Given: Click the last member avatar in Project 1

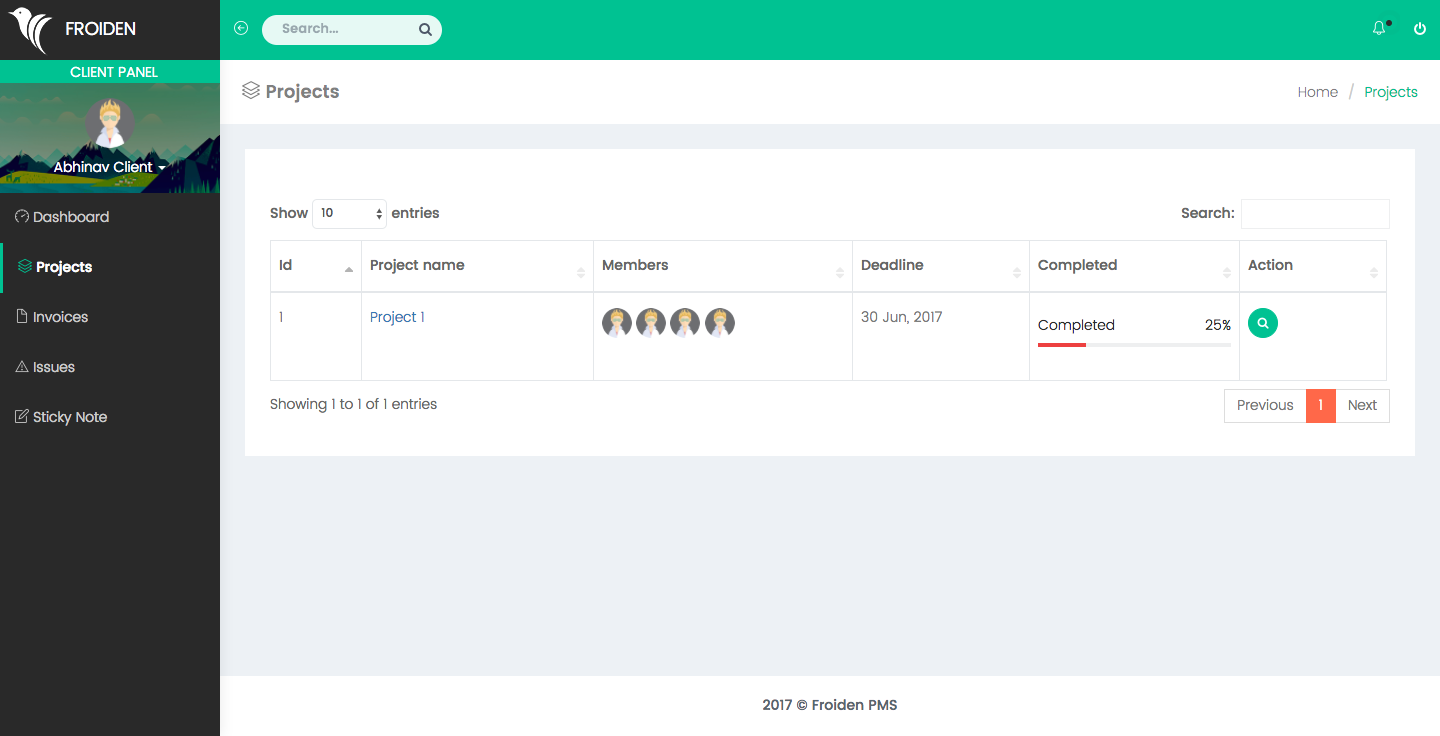Looking at the screenshot, I should click(x=720, y=322).
